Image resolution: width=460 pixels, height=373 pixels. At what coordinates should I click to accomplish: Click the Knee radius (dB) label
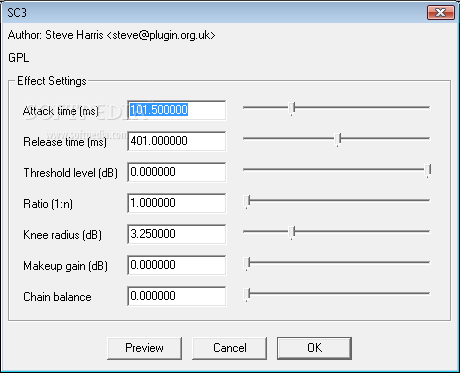pos(62,235)
